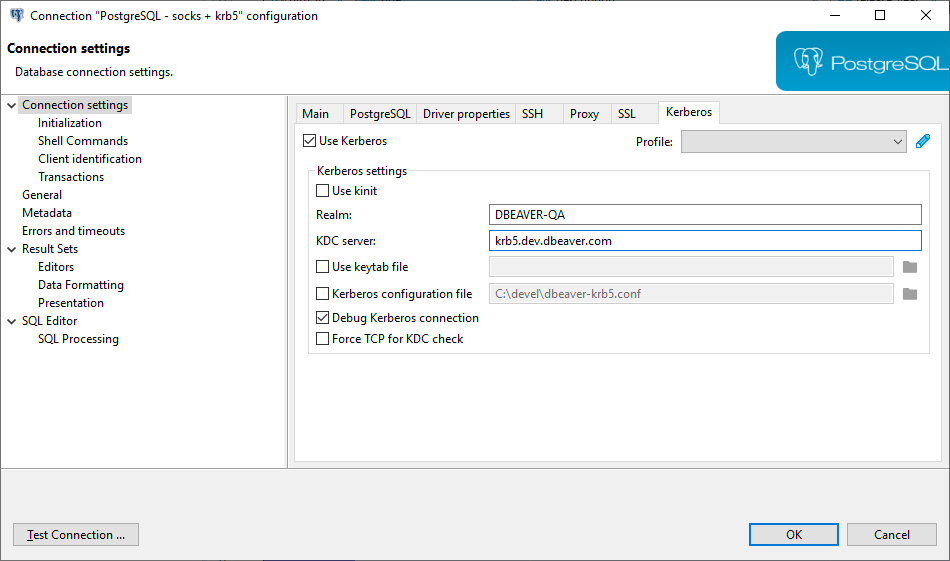This screenshot has height=561, width=950.
Task: Select Connection settings in tree
Action: coord(75,105)
